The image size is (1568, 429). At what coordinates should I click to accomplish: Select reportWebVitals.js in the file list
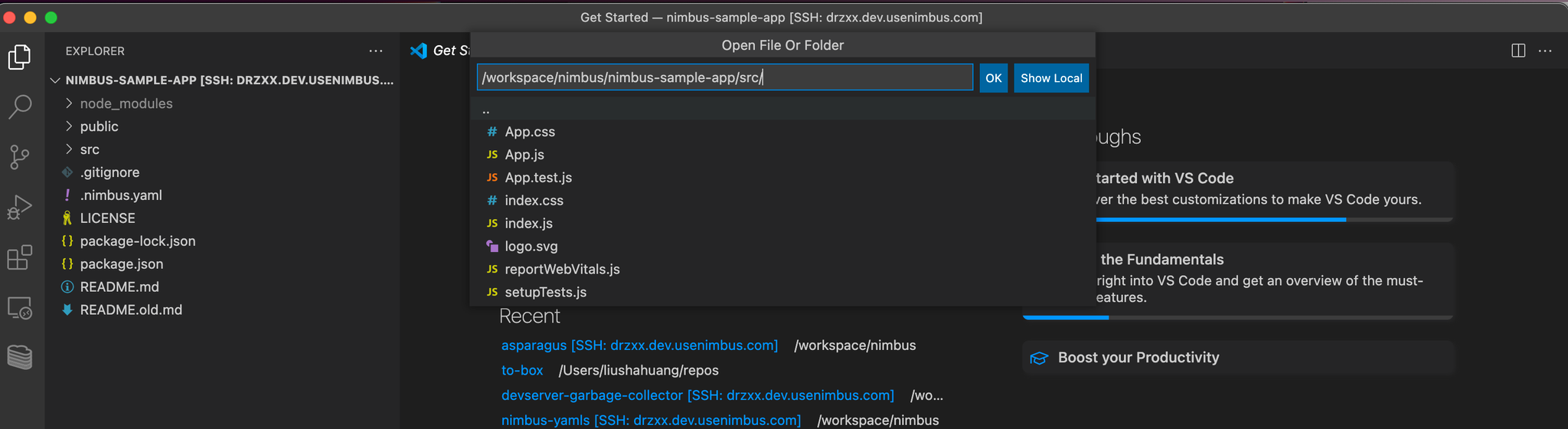tap(782, 270)
